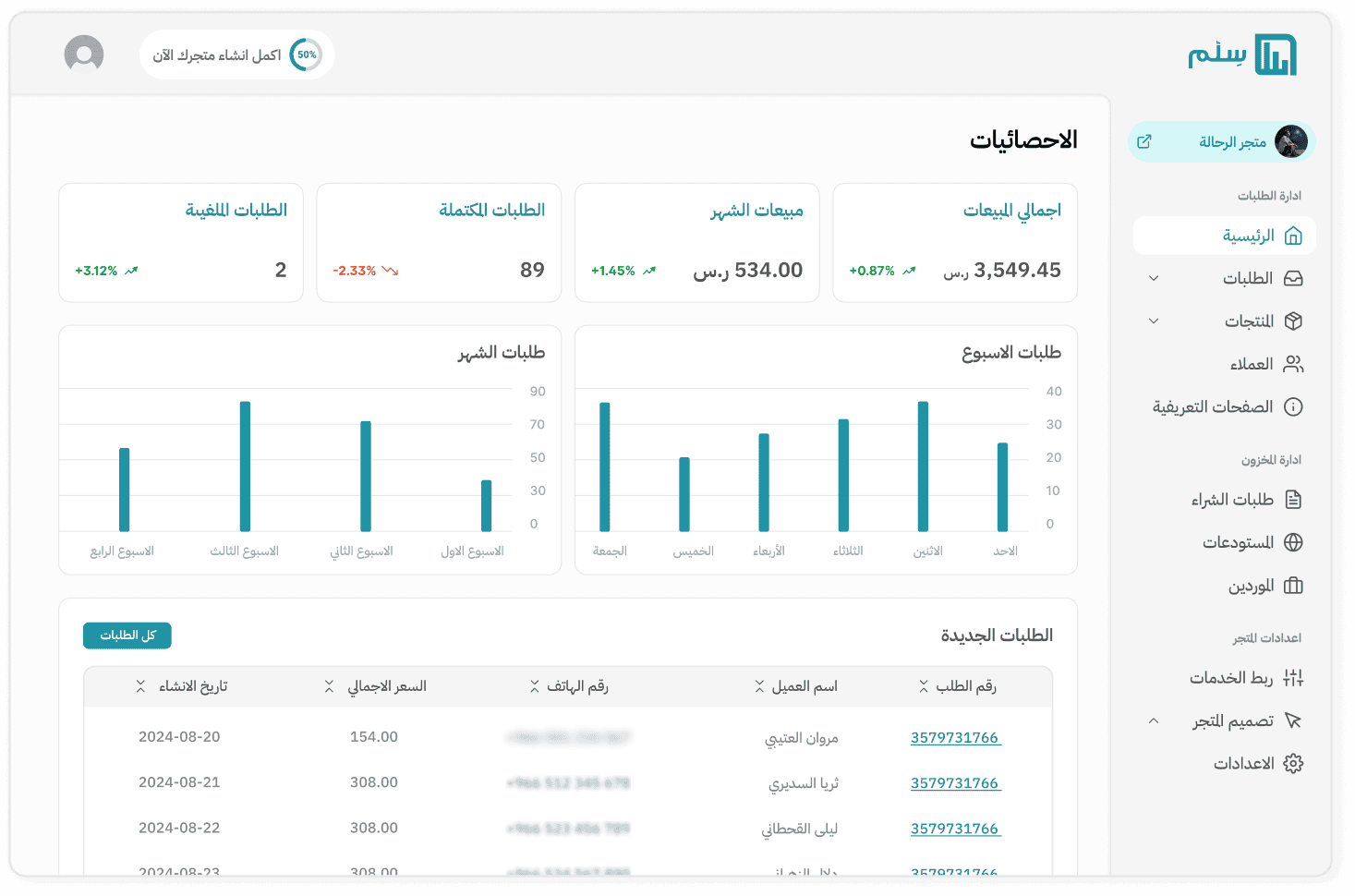The image size is (1355, 896).
Task: Click the الجمعة bar in weekly chart
Action: tap(605, 466)
